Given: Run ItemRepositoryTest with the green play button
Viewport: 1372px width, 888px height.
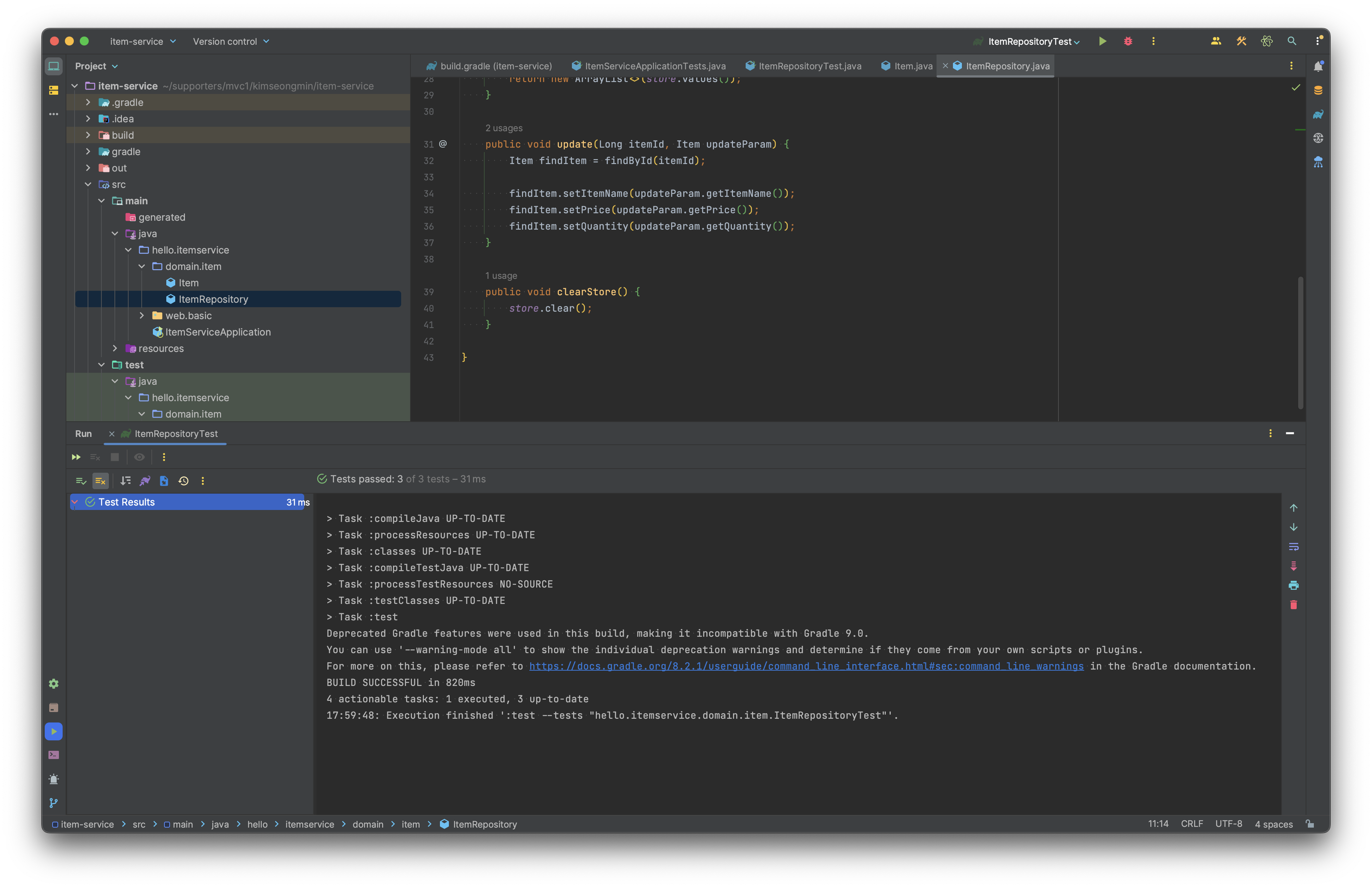Looking at the screenshot, I should pos(1102,41).
